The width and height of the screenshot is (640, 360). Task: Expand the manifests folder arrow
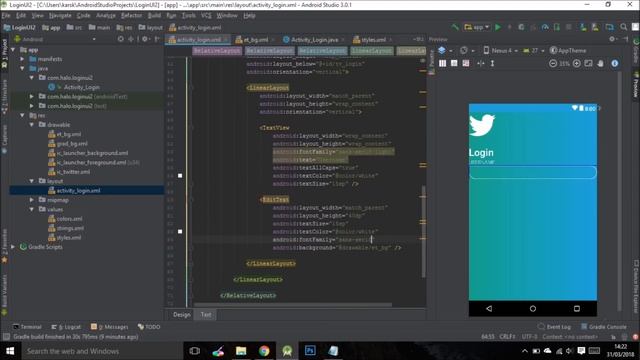22,59
